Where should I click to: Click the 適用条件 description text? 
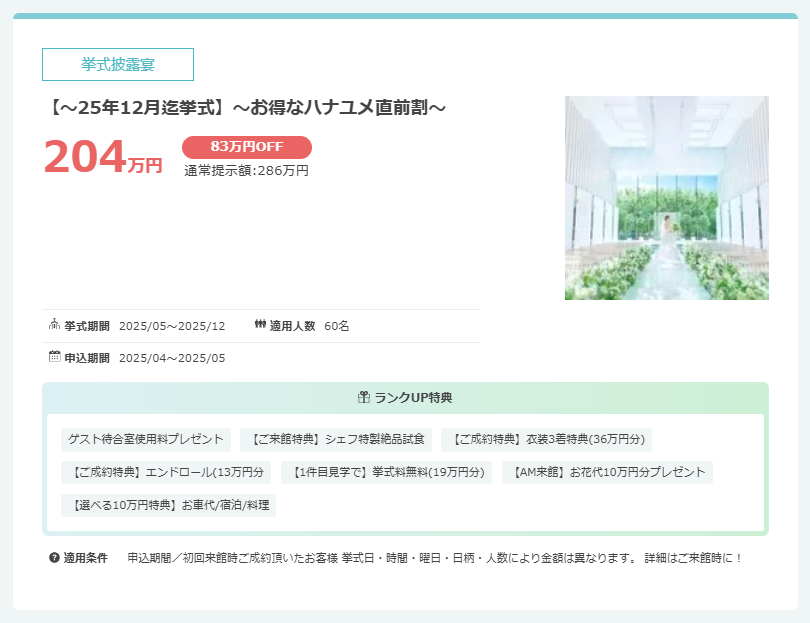[434, 558]
